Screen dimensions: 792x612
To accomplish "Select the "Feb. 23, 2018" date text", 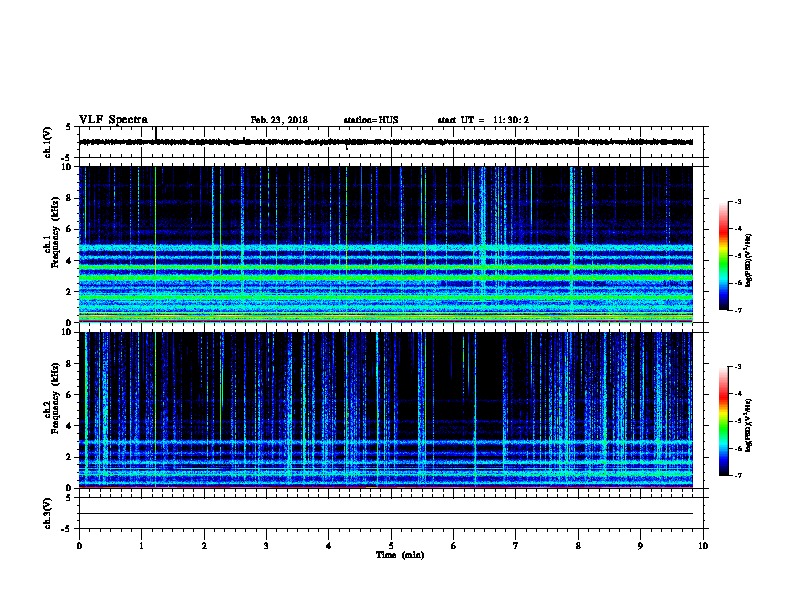I will 279,120.
